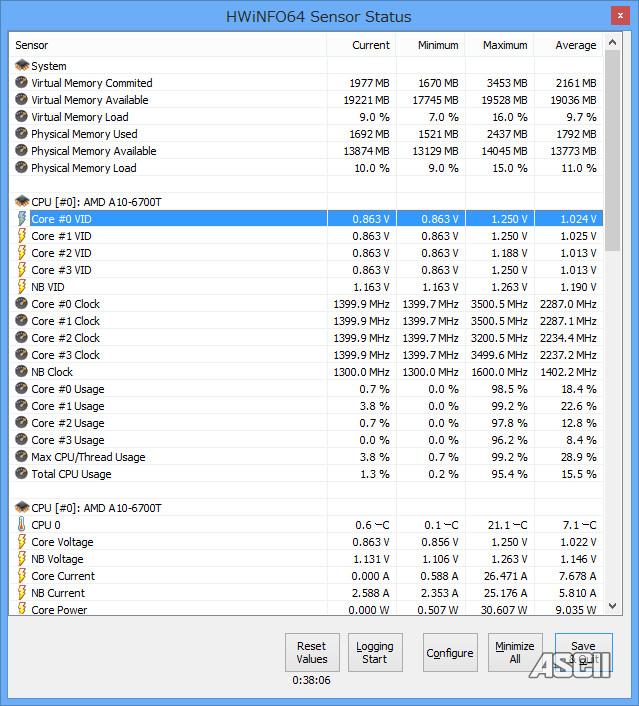Click the clock icon of Core #0 Clock

[x=21, y=303]
